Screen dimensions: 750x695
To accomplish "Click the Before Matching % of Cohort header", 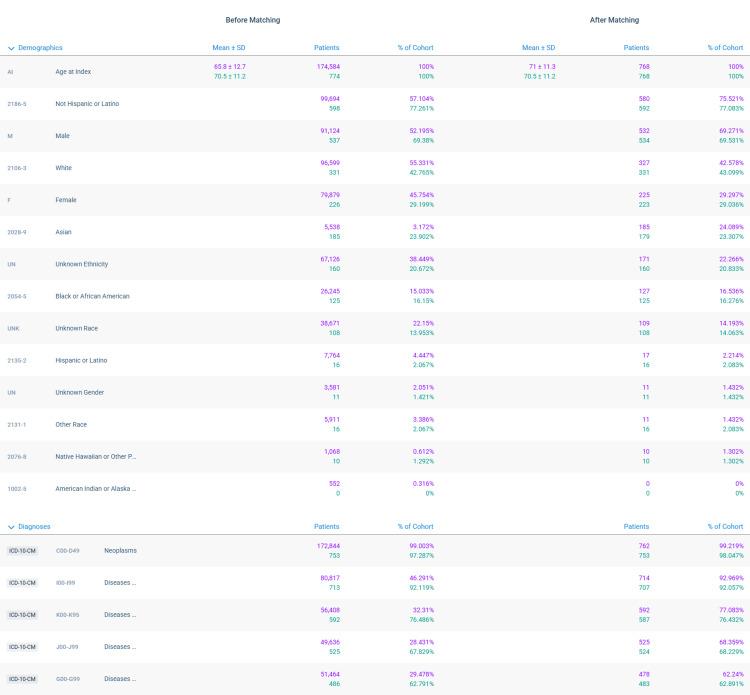I will tap(414, 48).
